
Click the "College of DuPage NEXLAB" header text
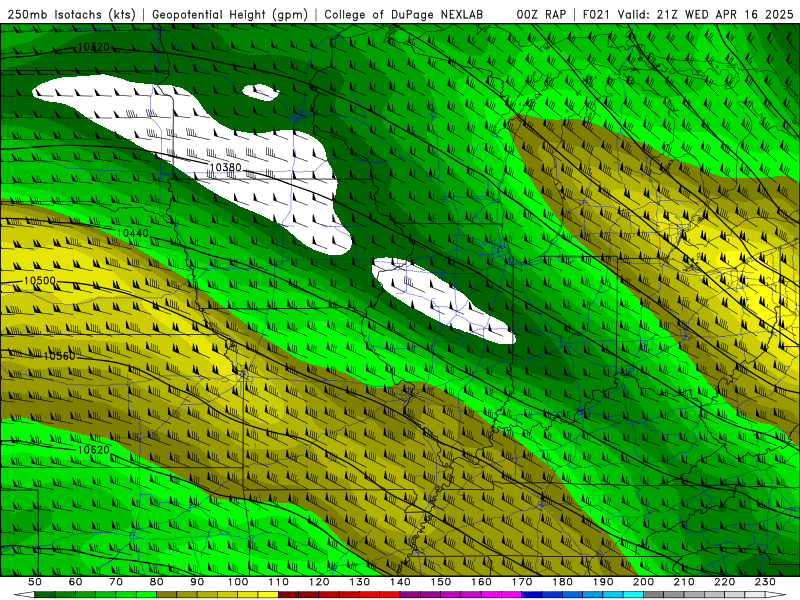point(404,15)
